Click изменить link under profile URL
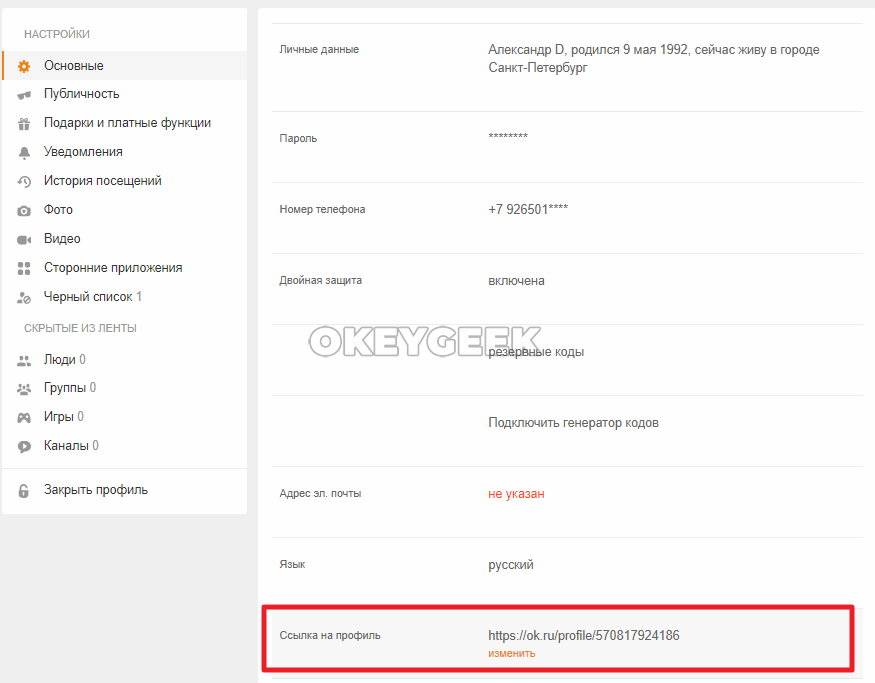The image size is (875, 683). pos(511,653)
